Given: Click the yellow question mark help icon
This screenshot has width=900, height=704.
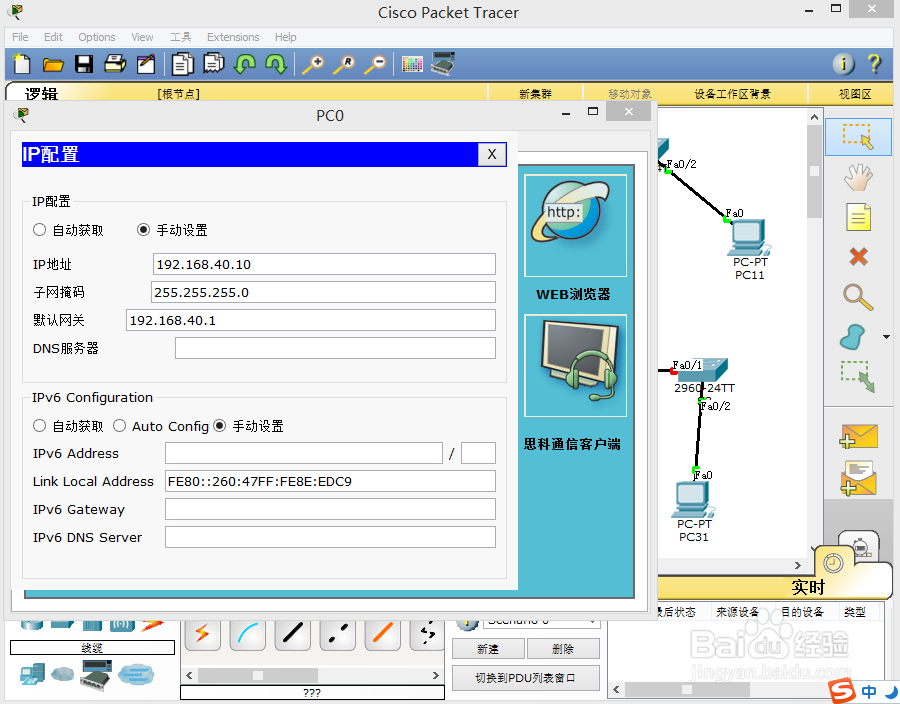Looking at the screenshot, I should [x=874, y=64].
